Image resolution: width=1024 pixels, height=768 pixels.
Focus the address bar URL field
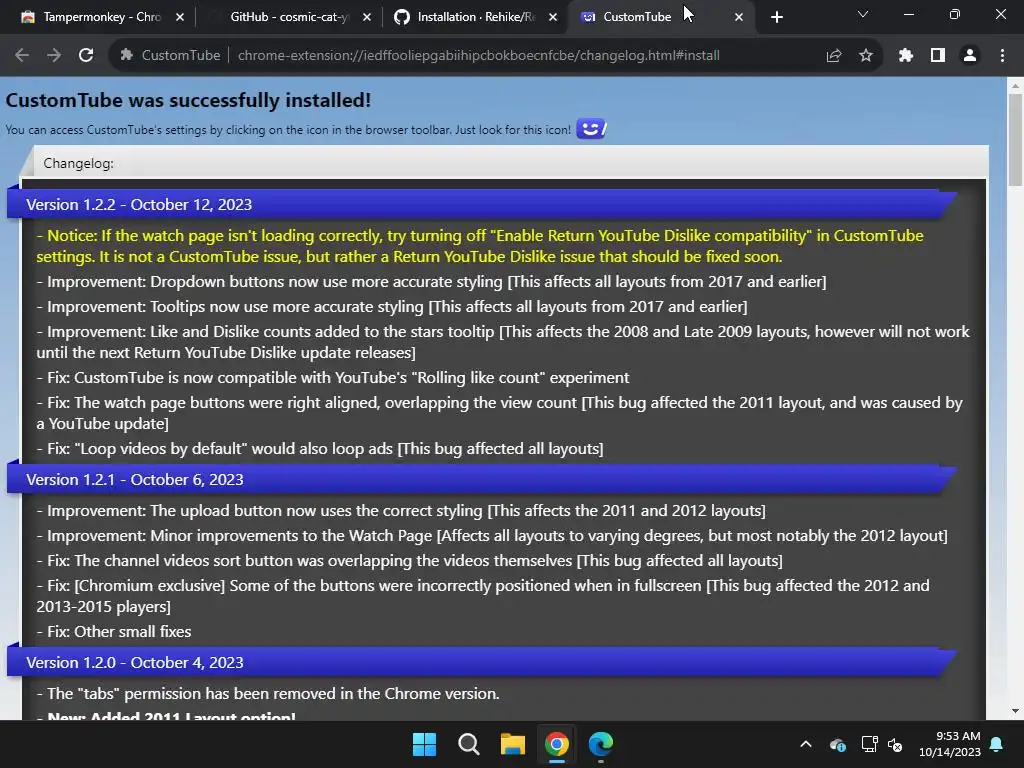point(479,56)
